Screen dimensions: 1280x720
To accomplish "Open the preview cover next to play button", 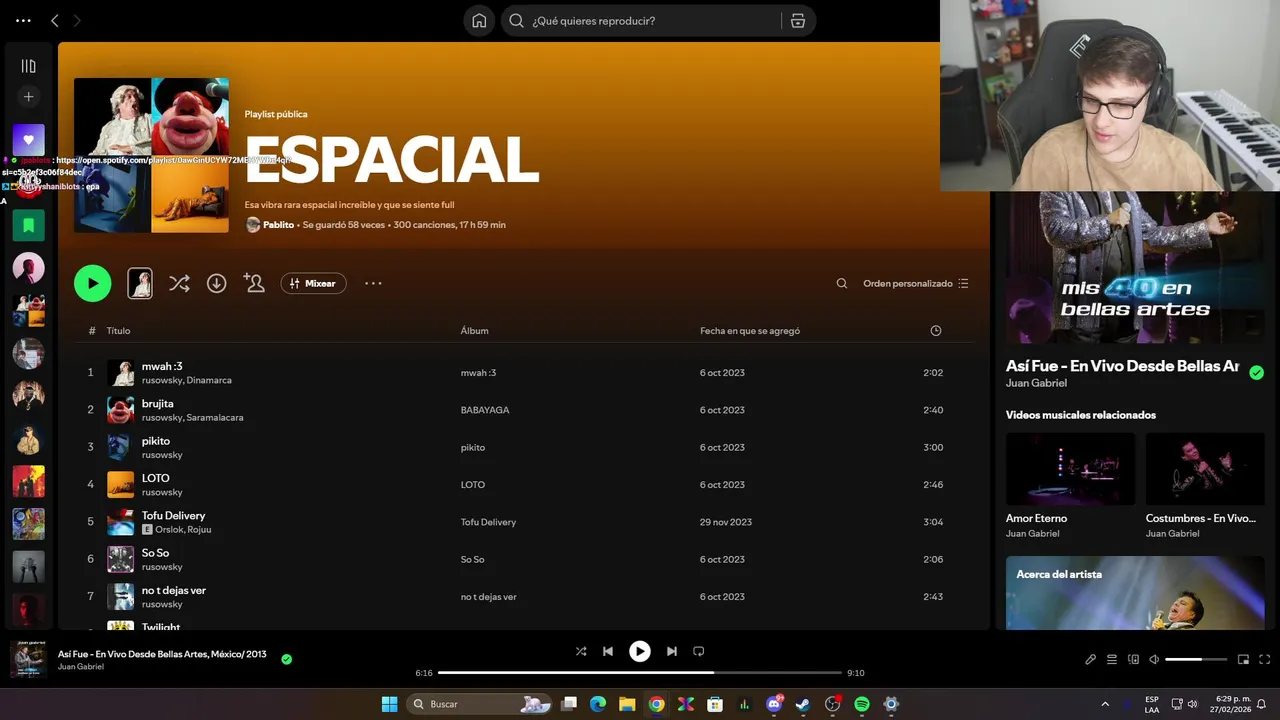I will coord(140,283).
